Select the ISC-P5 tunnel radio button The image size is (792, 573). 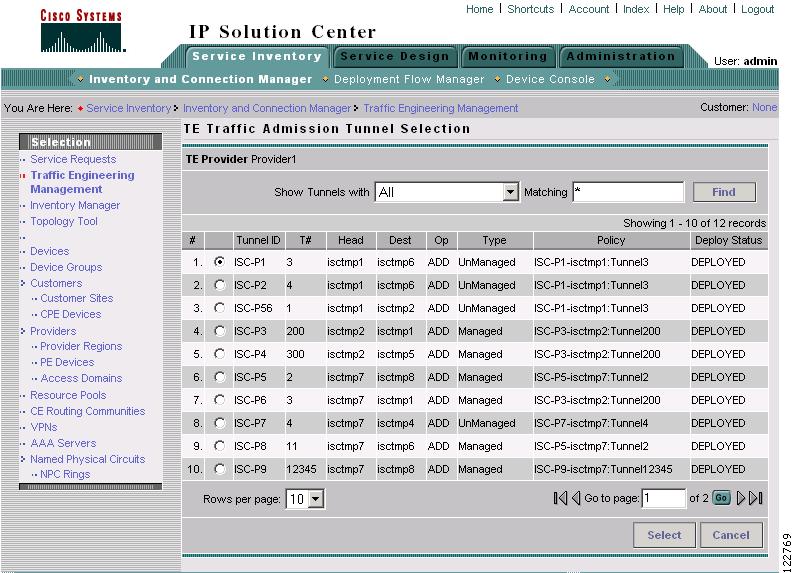(x=219, y=377)
